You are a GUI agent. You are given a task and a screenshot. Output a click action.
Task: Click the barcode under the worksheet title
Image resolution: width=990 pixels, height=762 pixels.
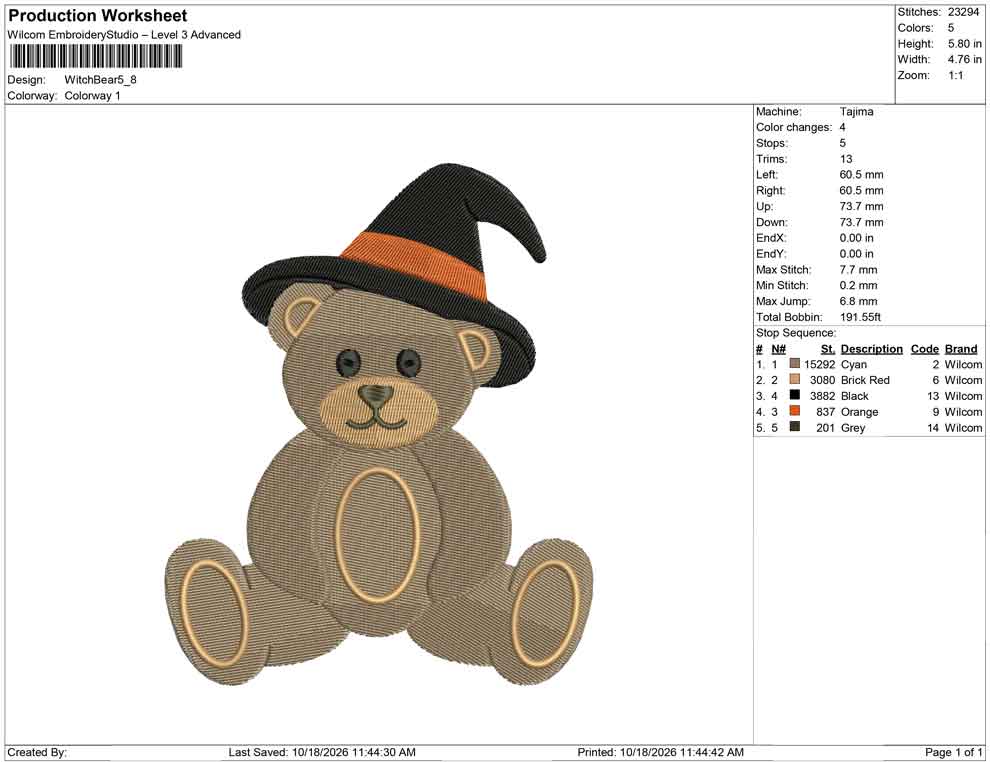(x=95, y=57)
